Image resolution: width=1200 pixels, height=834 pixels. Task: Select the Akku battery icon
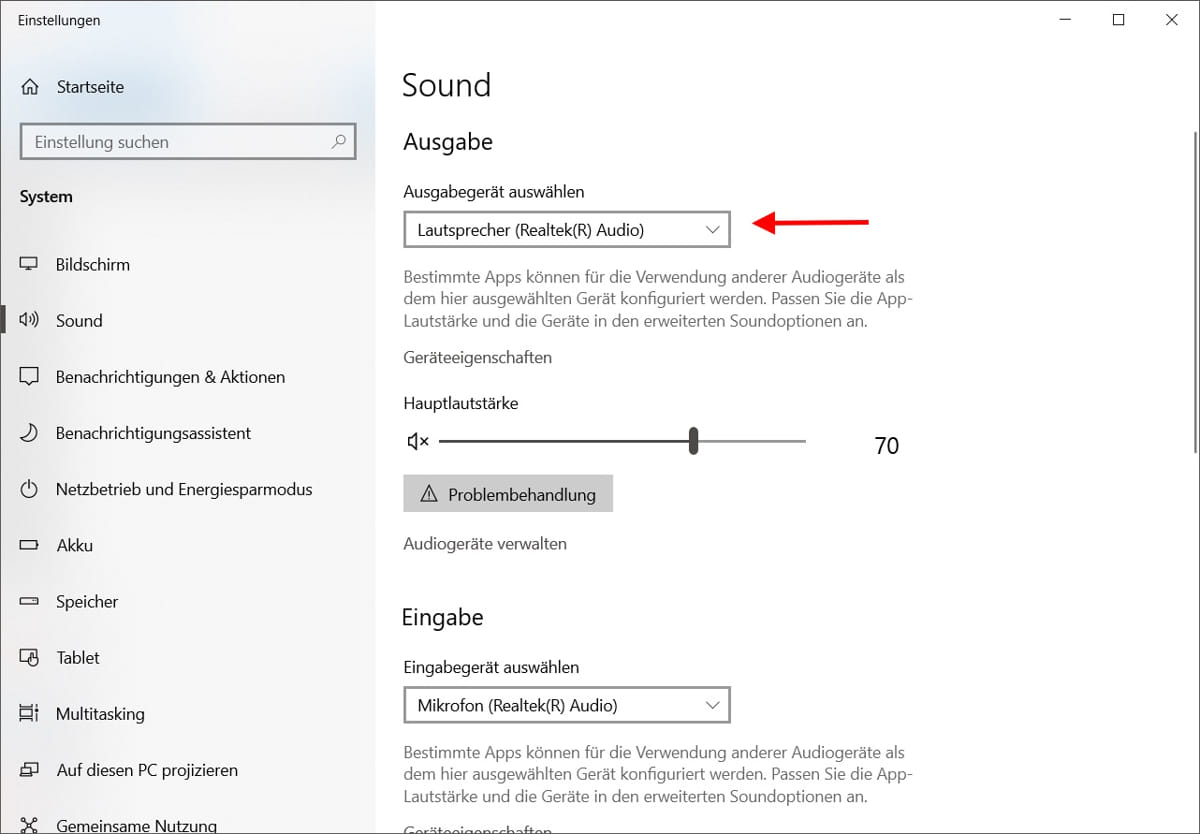[30, 545]
